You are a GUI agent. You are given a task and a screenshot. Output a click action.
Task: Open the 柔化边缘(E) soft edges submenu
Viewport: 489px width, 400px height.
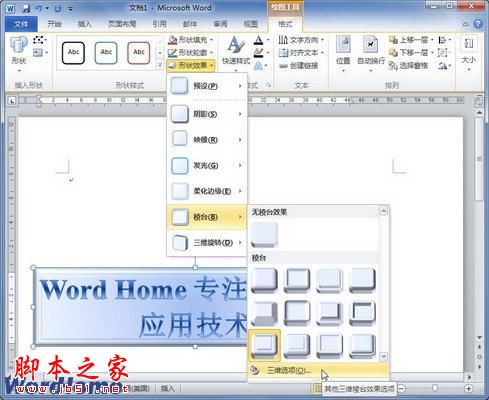(x=207, y=191)
